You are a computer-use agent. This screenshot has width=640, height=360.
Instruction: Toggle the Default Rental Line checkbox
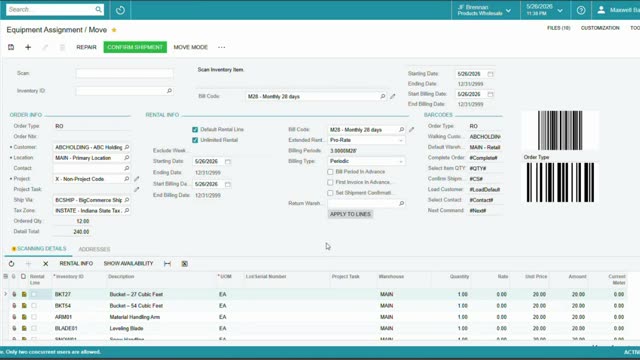(195, 129)
